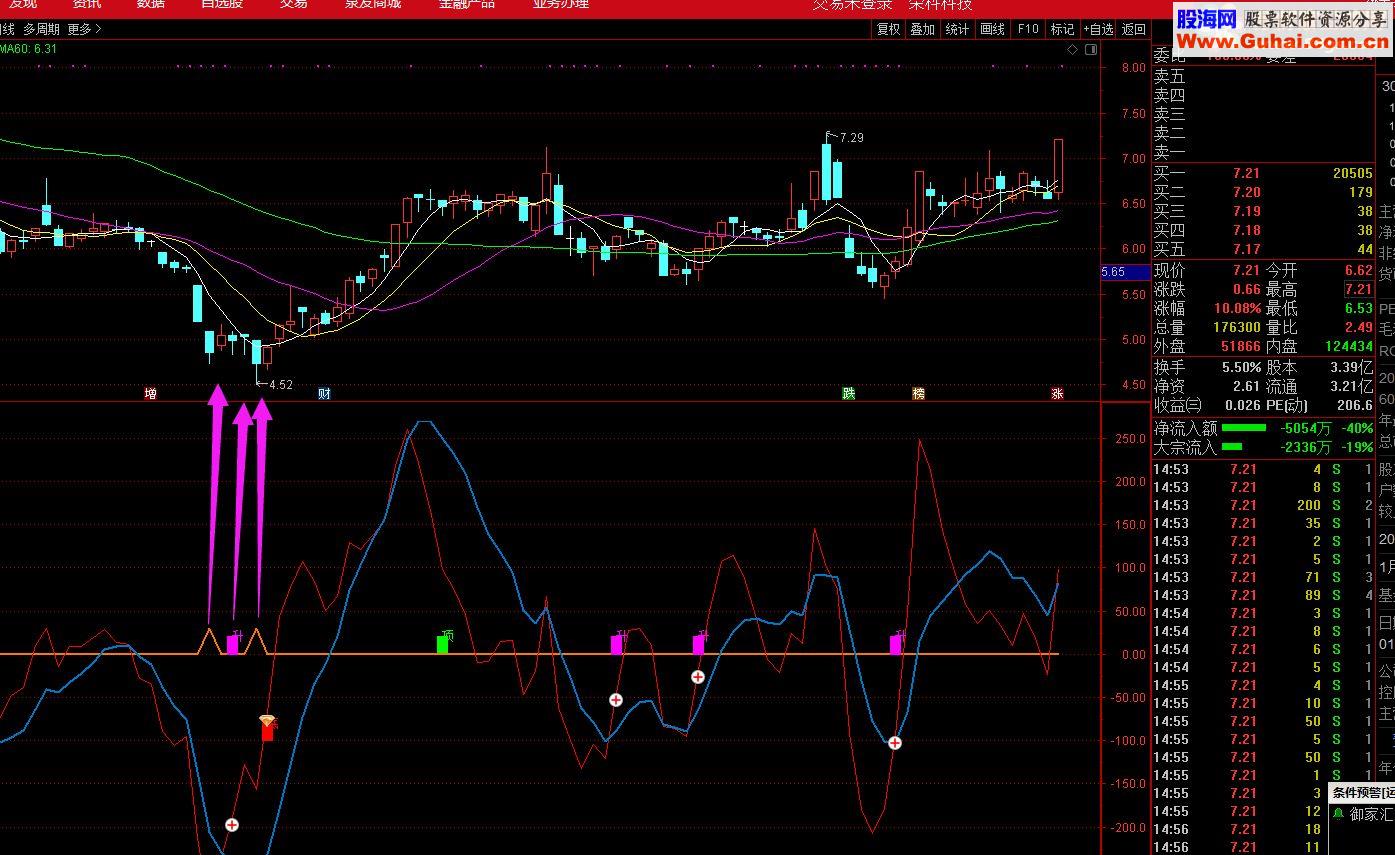
Task: Click the 卖一 ask row label
Action: (x=1169, y=152)
